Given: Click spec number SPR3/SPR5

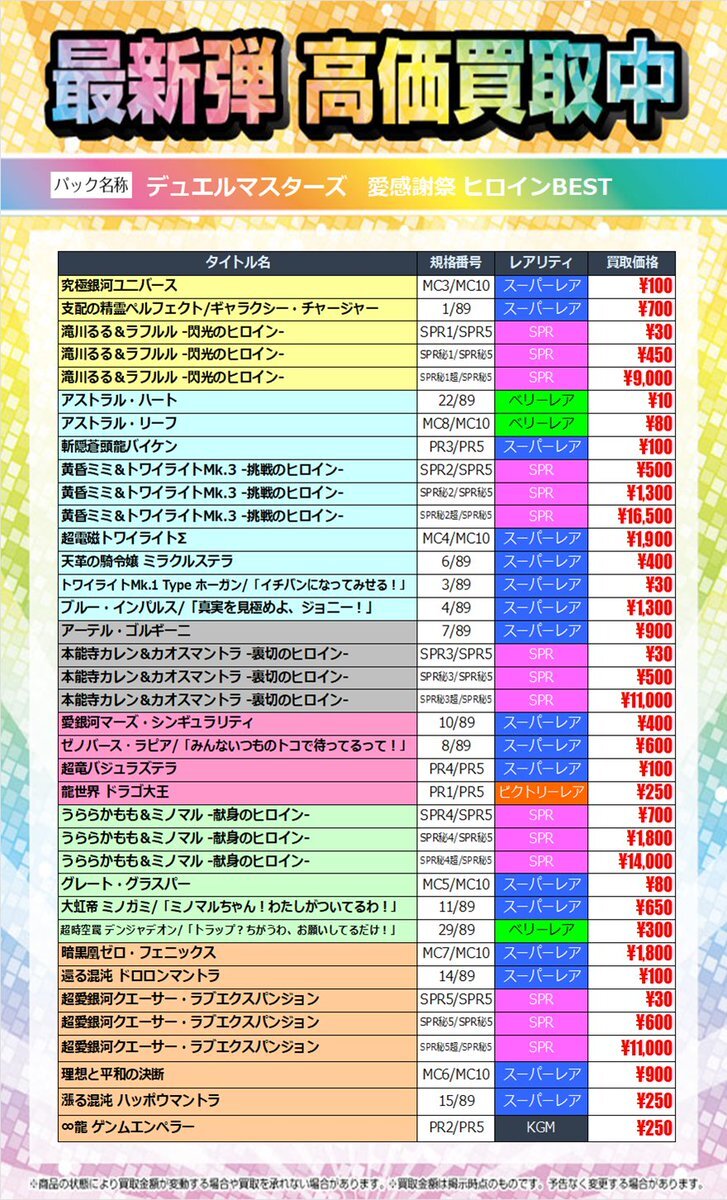Looking at the screenshot, I should click(454, 654).
